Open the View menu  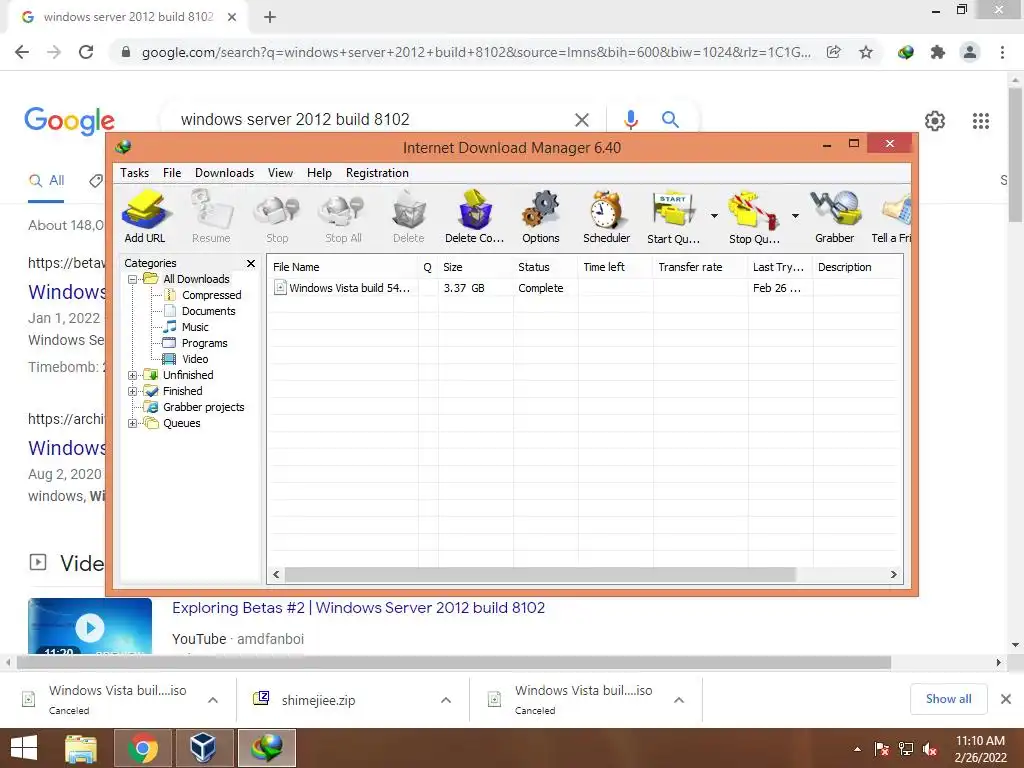click(x=280, y=173)
